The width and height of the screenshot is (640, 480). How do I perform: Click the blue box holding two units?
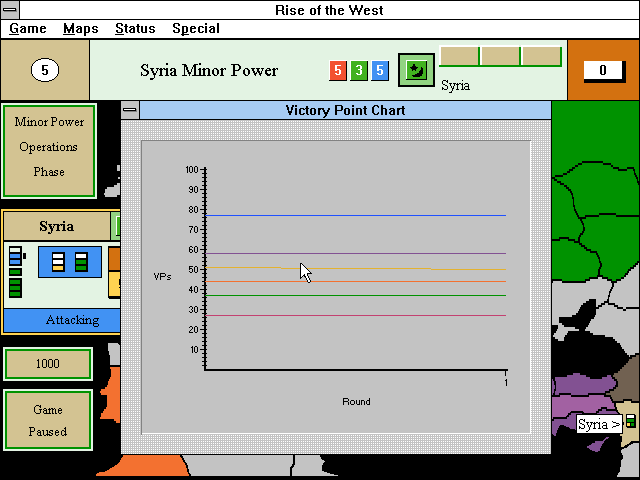click(70, 262)
